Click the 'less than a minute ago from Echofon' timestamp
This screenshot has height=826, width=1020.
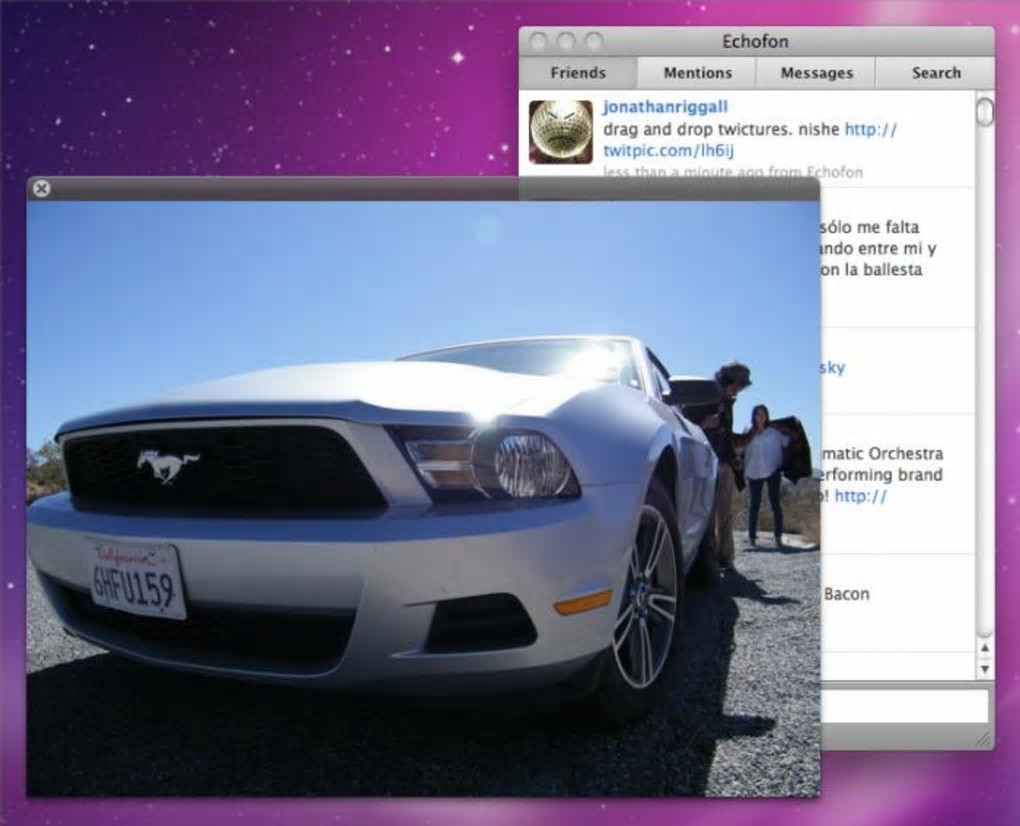tap(733, 172)
